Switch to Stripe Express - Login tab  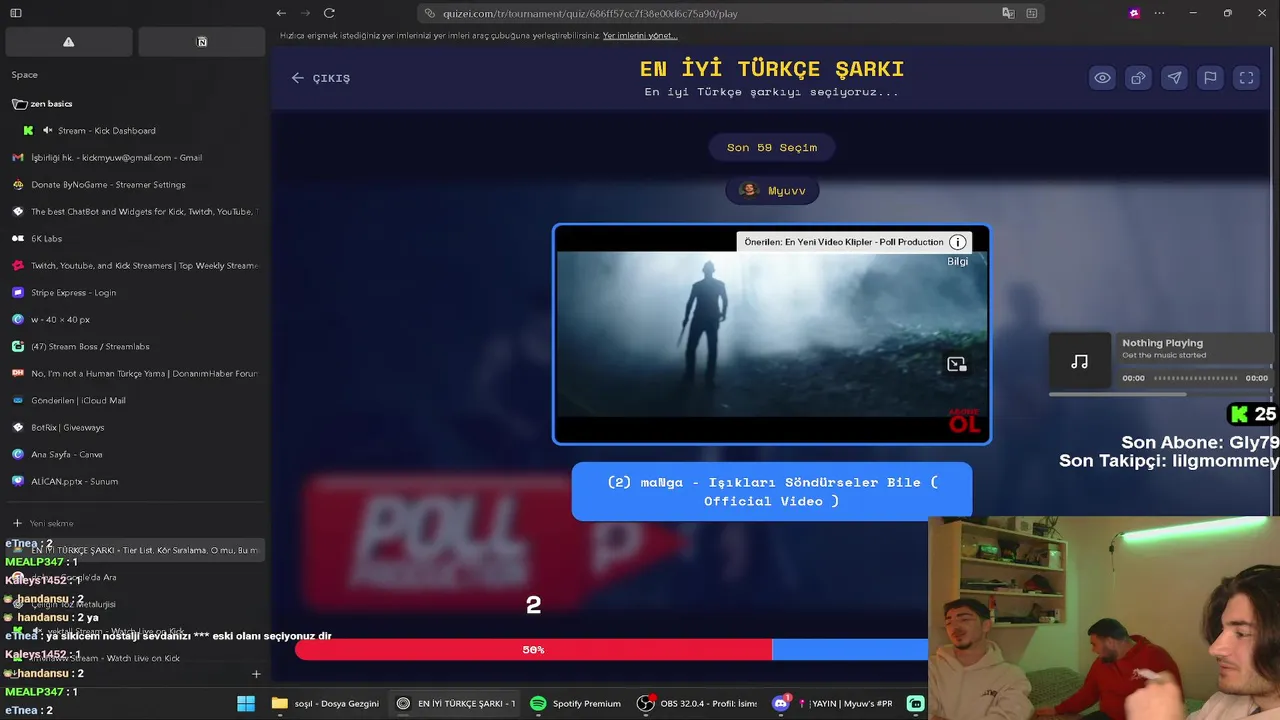134,293
